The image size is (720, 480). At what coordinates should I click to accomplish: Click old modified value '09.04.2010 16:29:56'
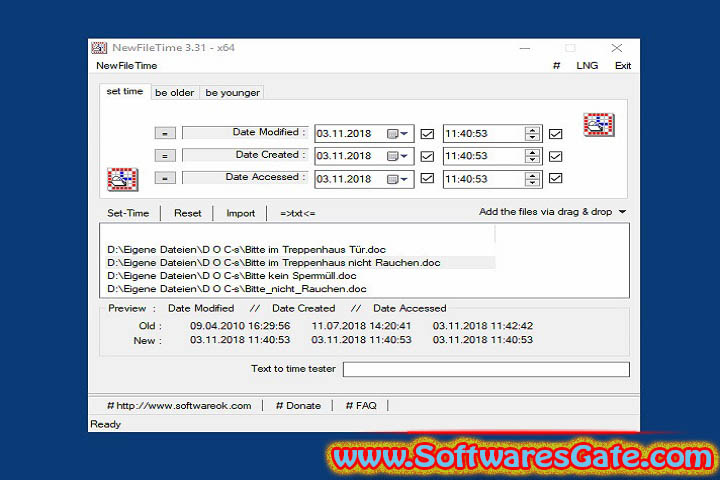tap(240, 326)
